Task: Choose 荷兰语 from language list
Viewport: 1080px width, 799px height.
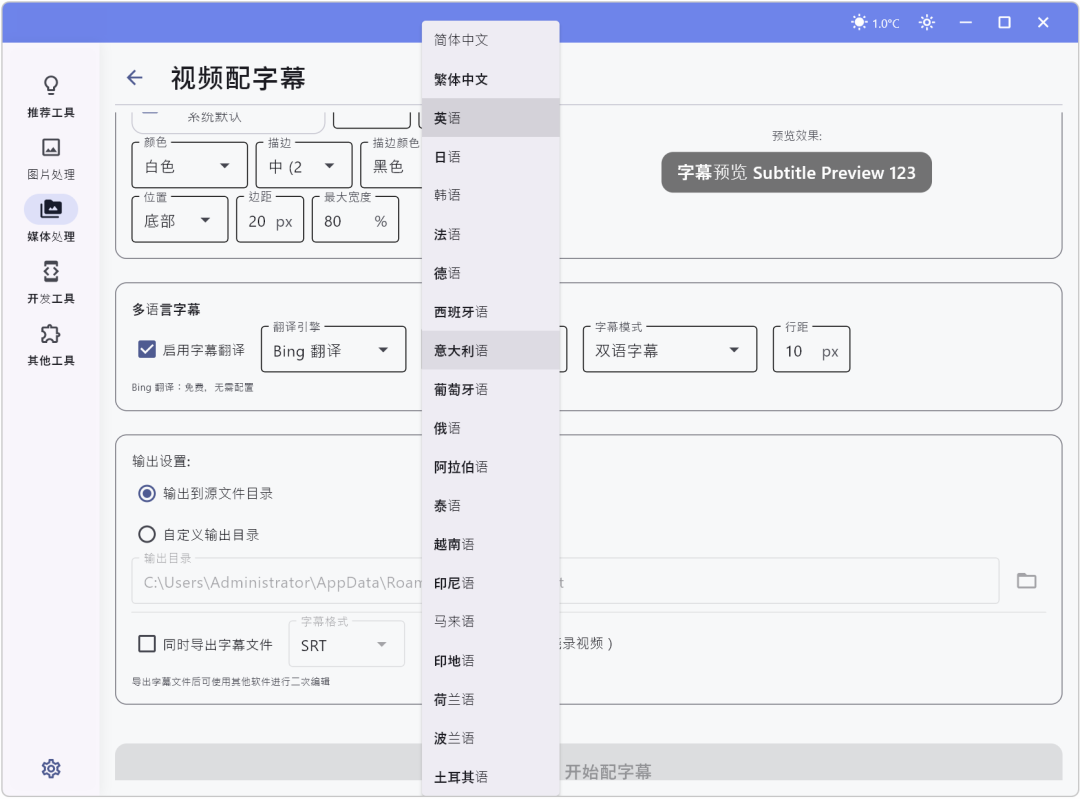Action: tap(490, 699)
